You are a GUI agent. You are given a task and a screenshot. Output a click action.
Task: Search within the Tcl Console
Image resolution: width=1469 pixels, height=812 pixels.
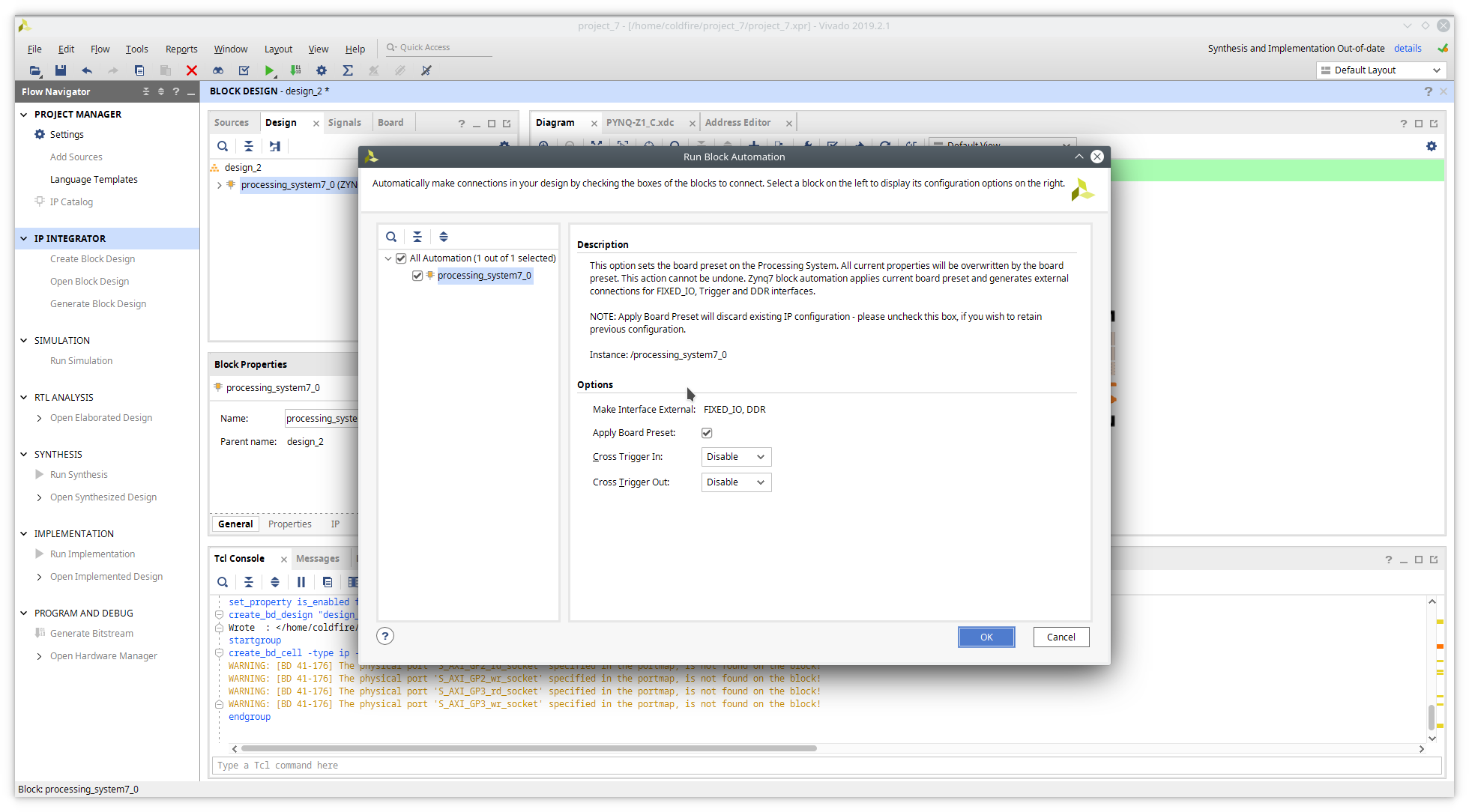coord(223,582)
